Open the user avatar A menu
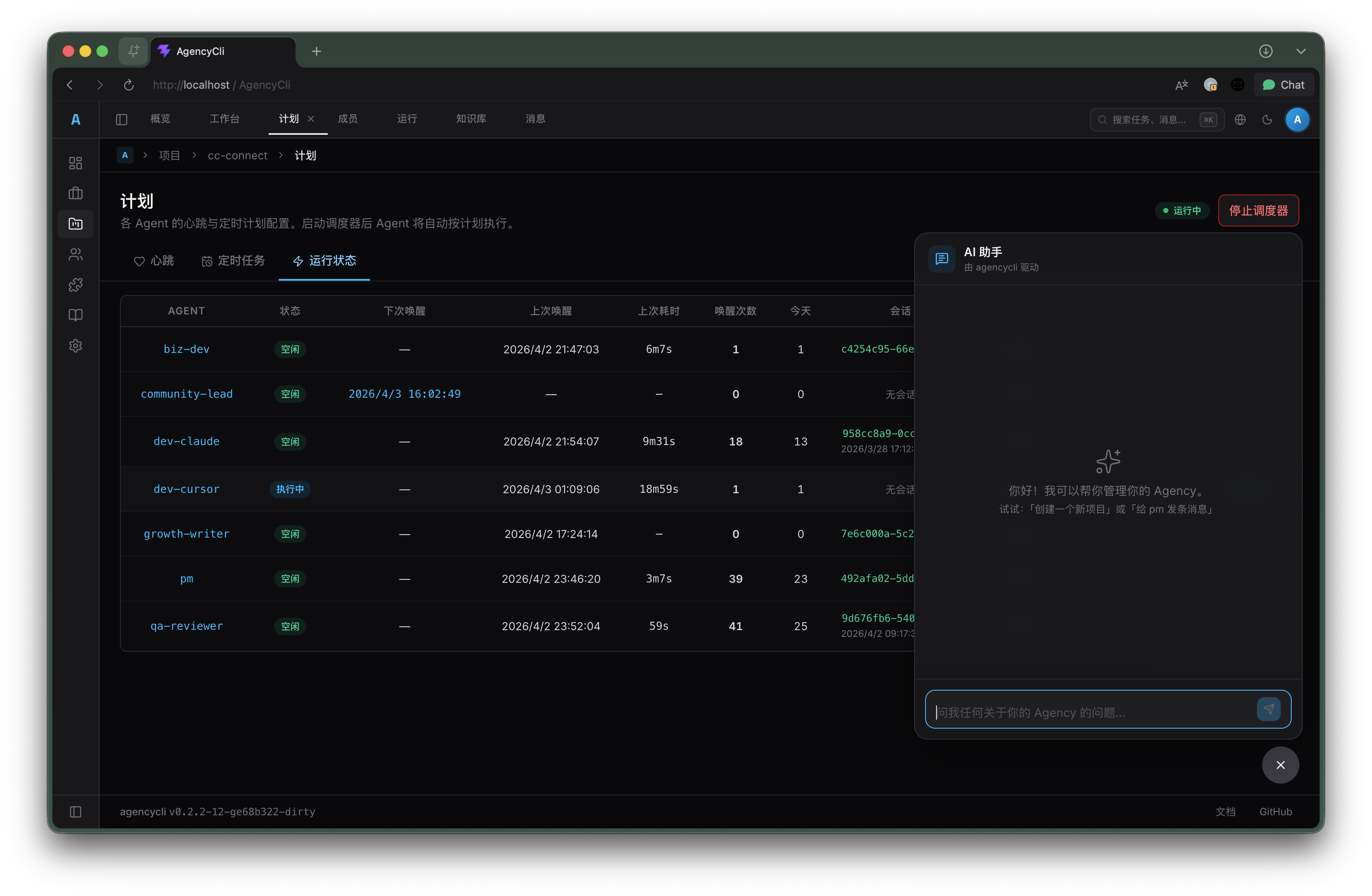The width and height of the screenshot is (1372, 896). 1297,120
